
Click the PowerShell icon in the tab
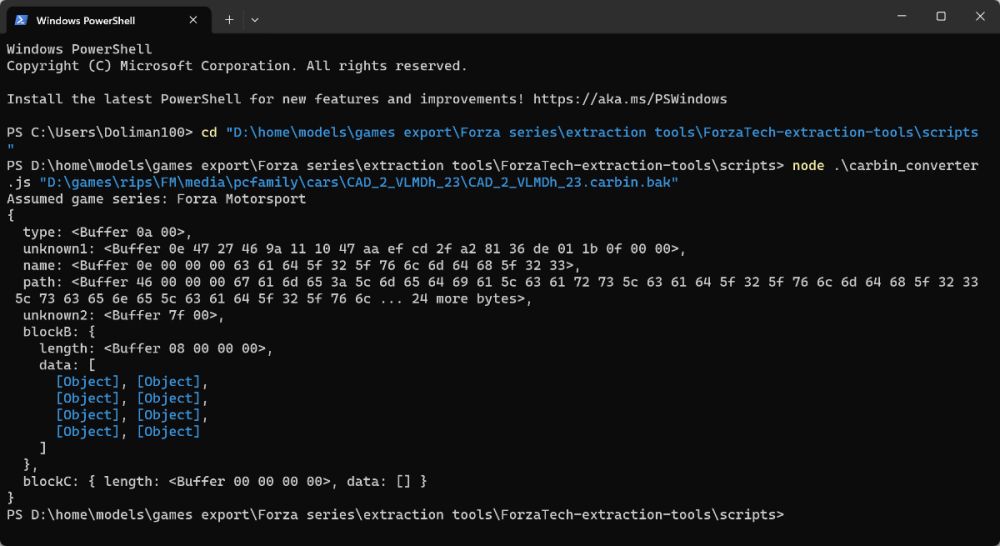pos(20,19)
